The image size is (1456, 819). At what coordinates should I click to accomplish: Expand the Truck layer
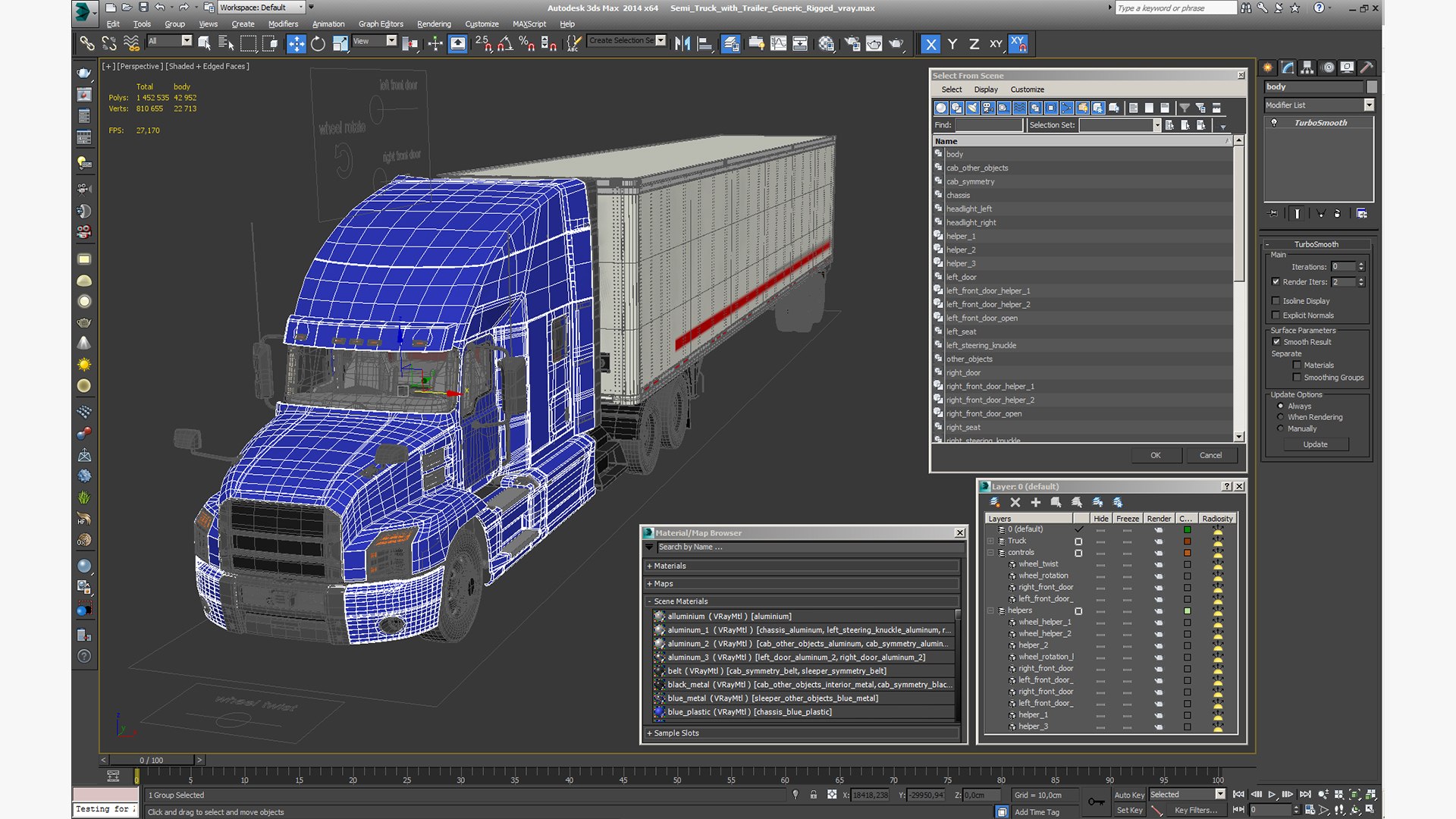(x=990, y=541)
